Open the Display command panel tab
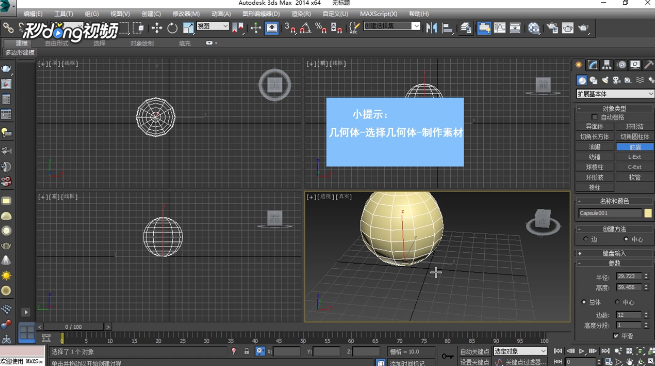 point(635,65)
